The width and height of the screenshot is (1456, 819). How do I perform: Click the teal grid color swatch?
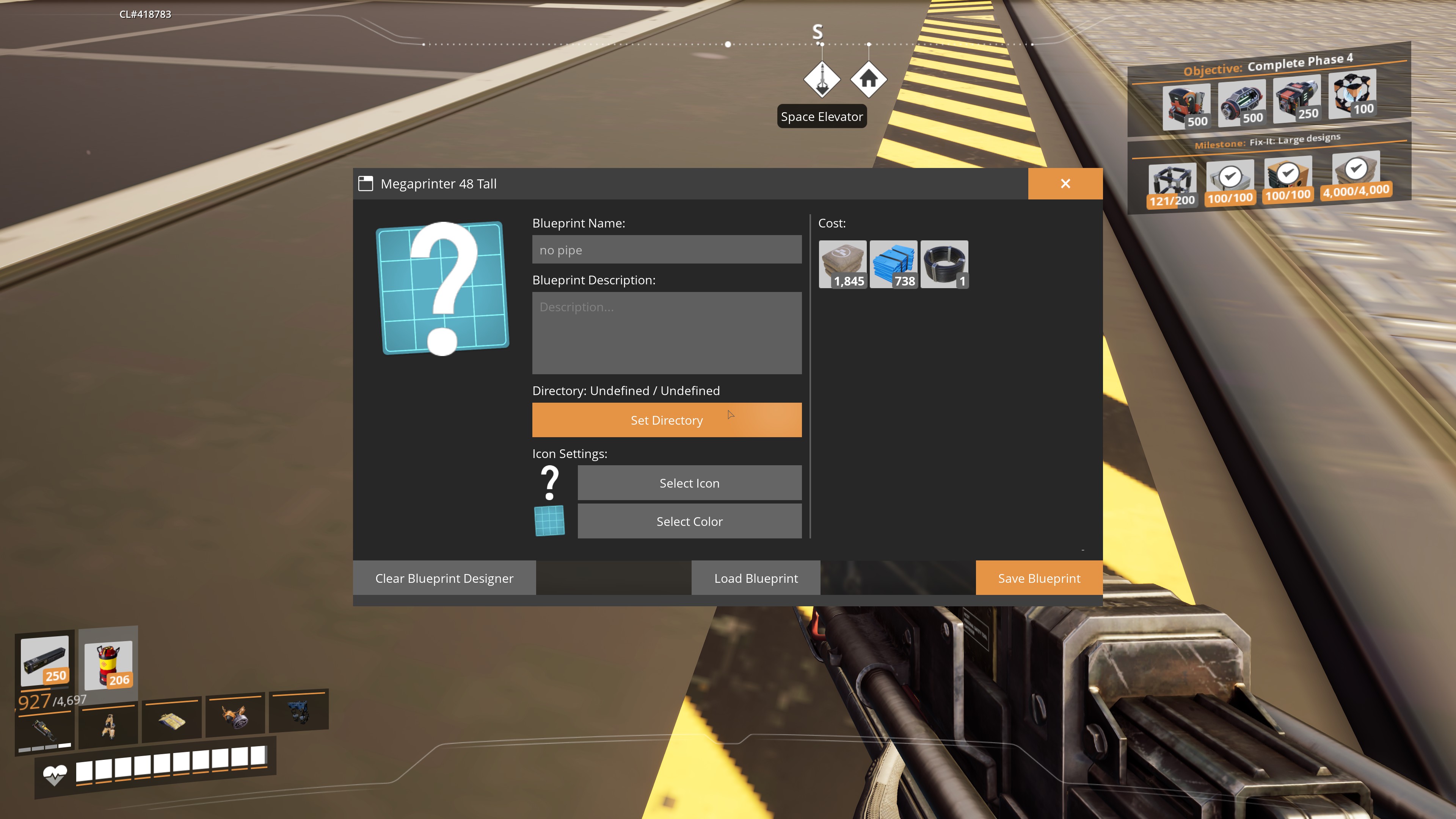pos(549,521)
